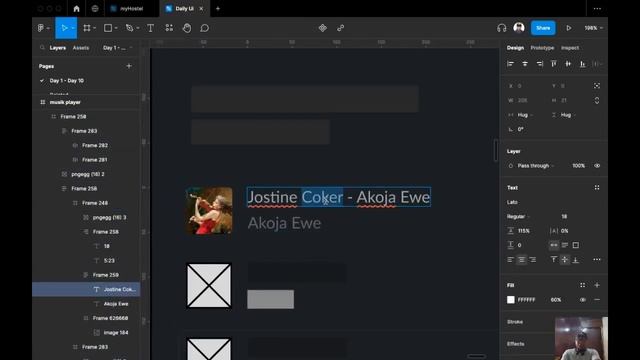The width and height of the screenshot is (640, 360).
Task: Edit the fill opacity 60% value
Action: (556, 300)
